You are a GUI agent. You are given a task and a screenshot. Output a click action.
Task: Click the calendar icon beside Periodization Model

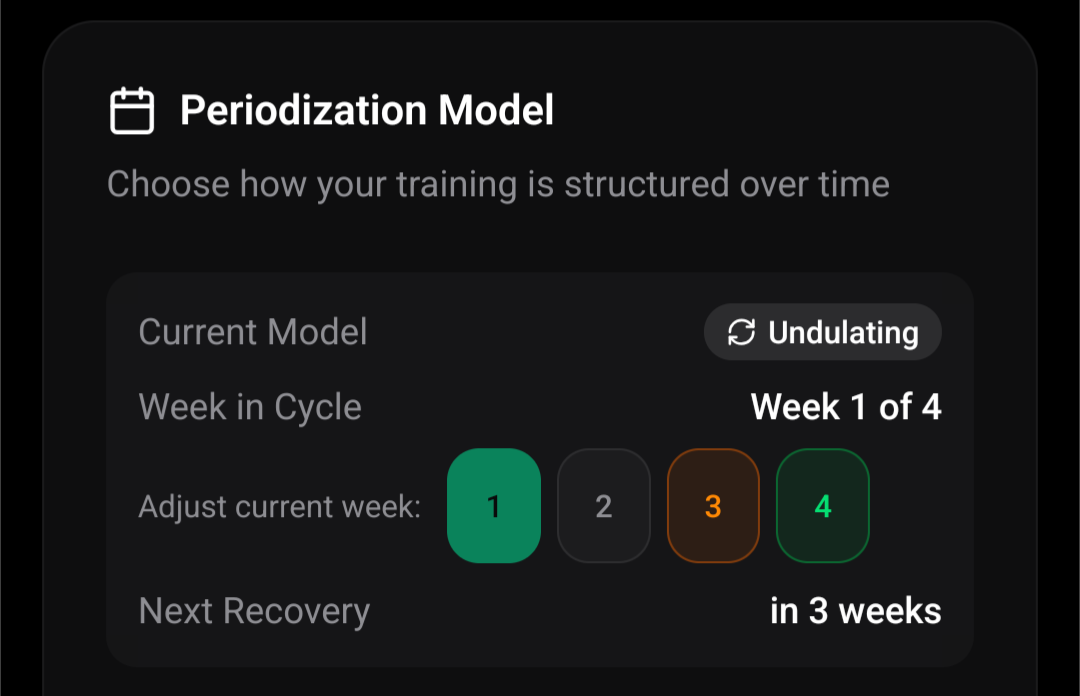pos(131,110)
